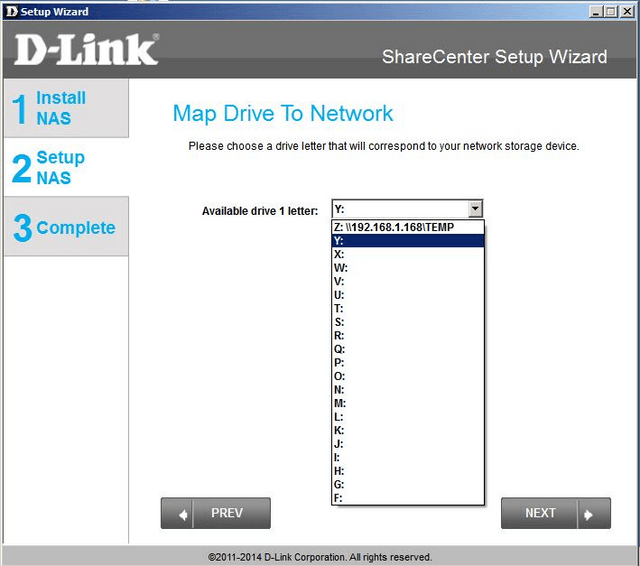Pick S: from drive list

(408, 322)
